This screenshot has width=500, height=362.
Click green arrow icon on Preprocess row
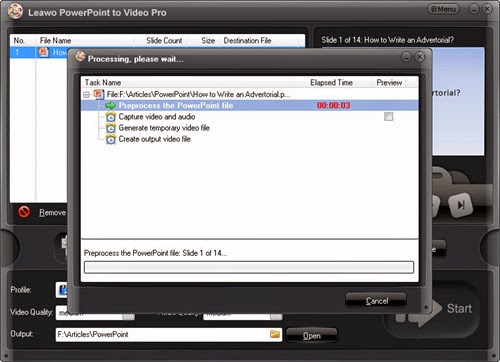click(x=110, y=106)
